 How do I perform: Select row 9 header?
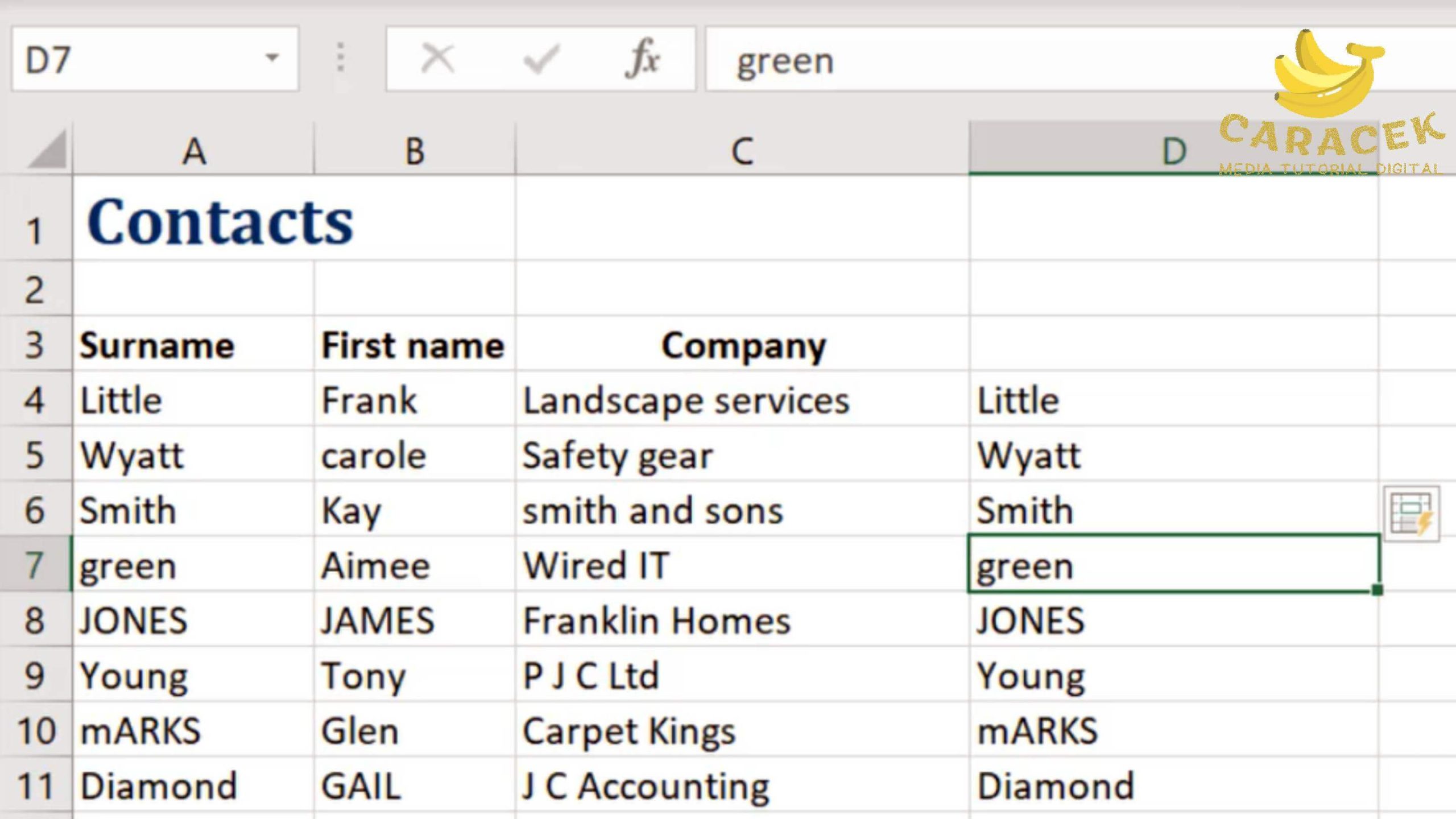pos(35,674)
